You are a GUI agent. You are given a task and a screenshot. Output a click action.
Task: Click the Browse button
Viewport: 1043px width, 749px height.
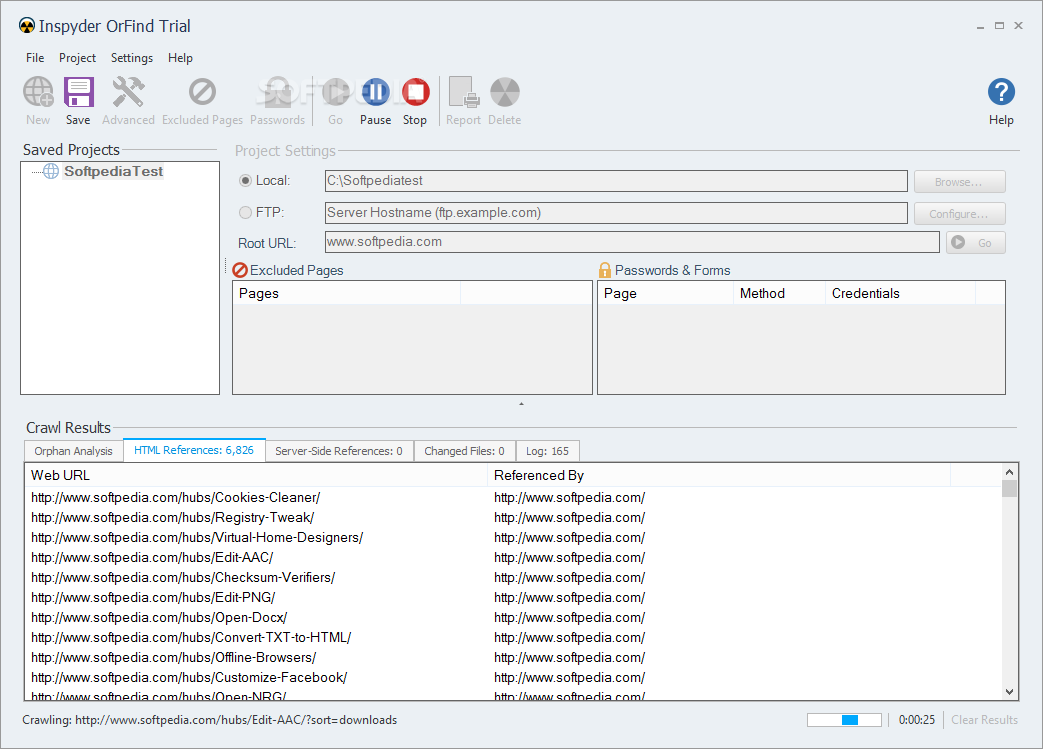[x=959, y=182]
